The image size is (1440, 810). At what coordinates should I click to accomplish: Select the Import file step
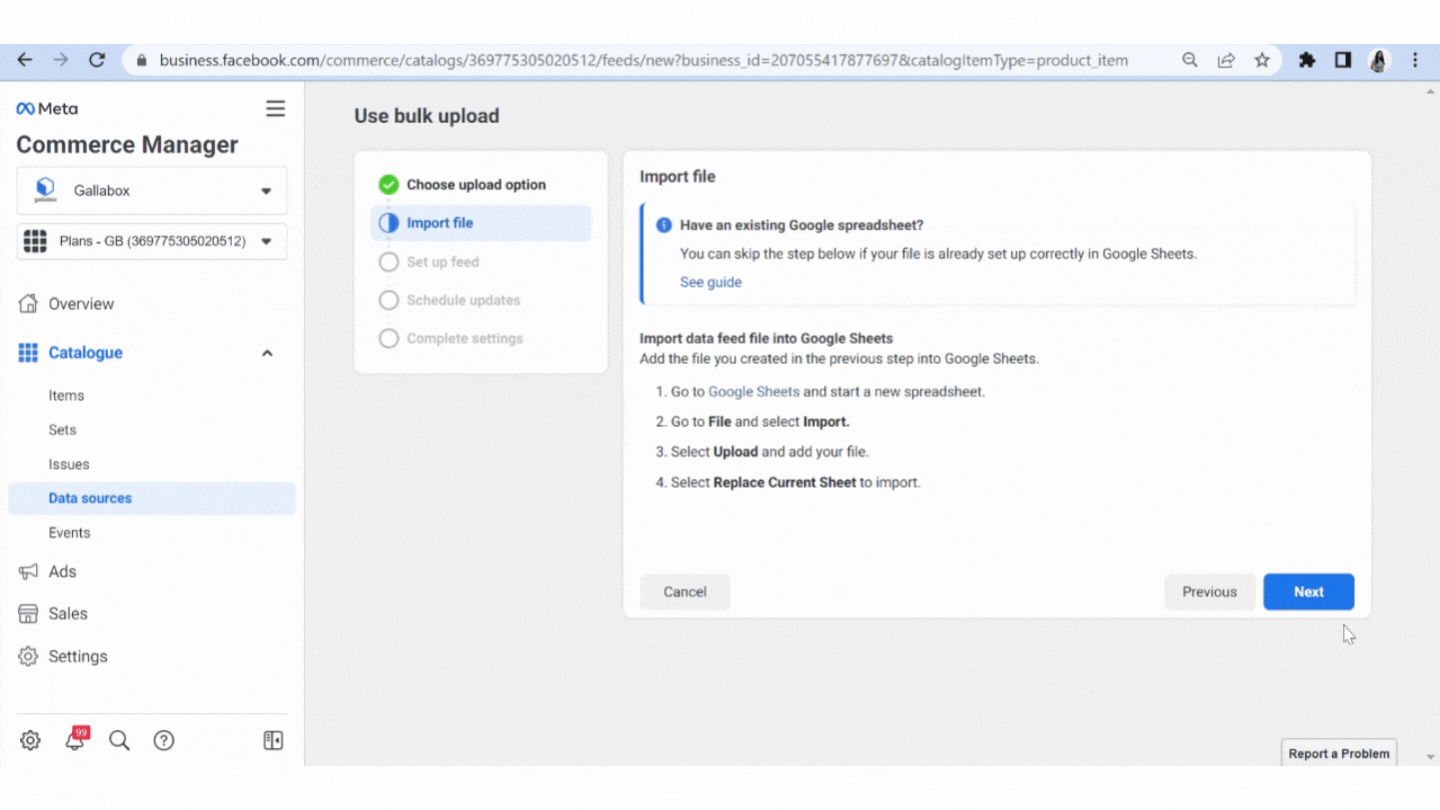tap(481, 223)
